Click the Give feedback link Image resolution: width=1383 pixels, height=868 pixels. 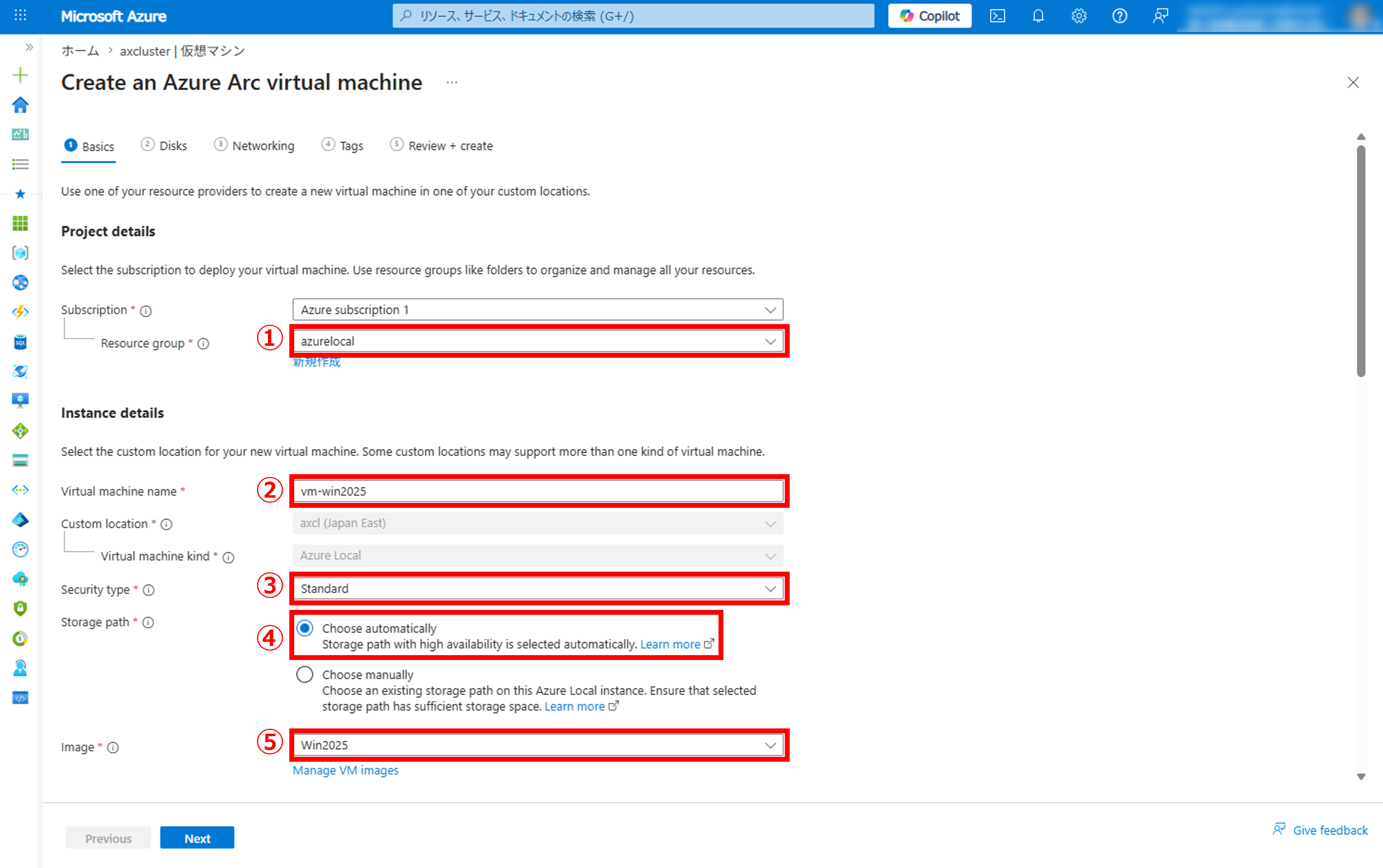(x=1321, y=830)
